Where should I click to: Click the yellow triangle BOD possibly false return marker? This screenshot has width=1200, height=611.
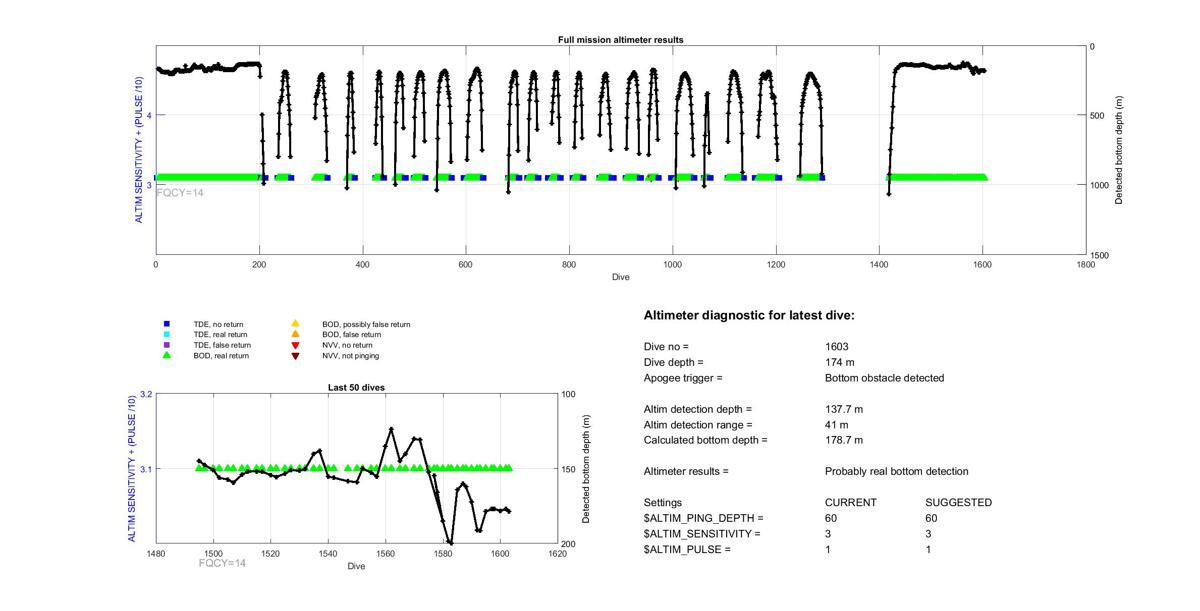(x=295, y=324)
